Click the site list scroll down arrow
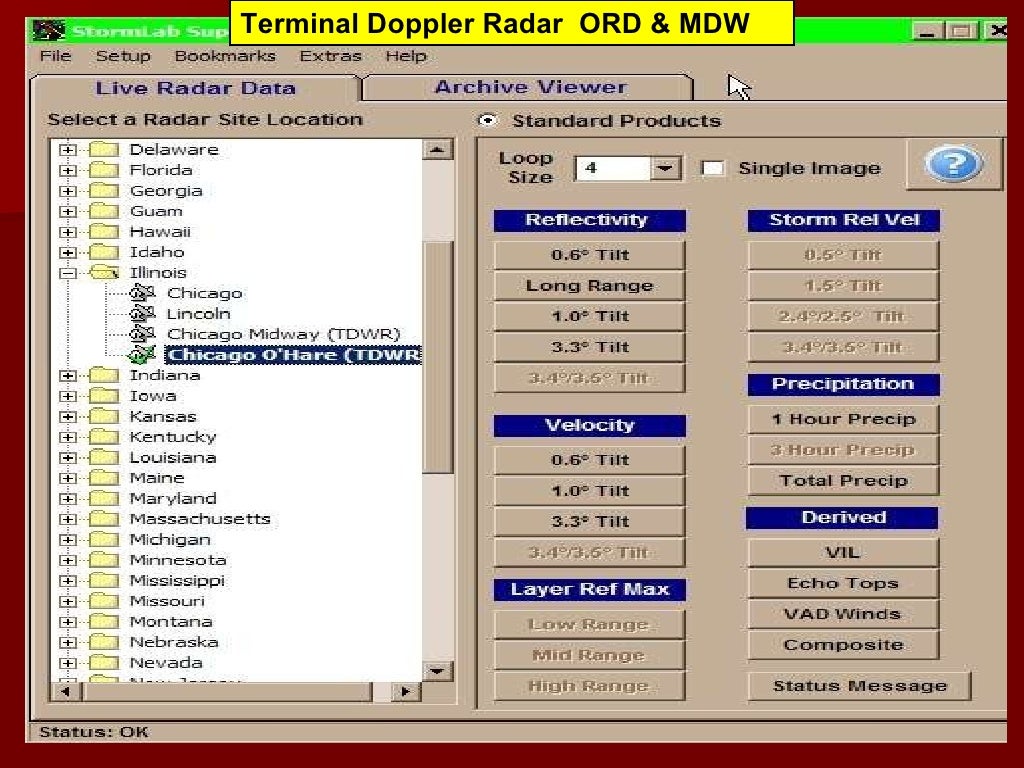This screenshot has width=1024, height=768. 438,671
